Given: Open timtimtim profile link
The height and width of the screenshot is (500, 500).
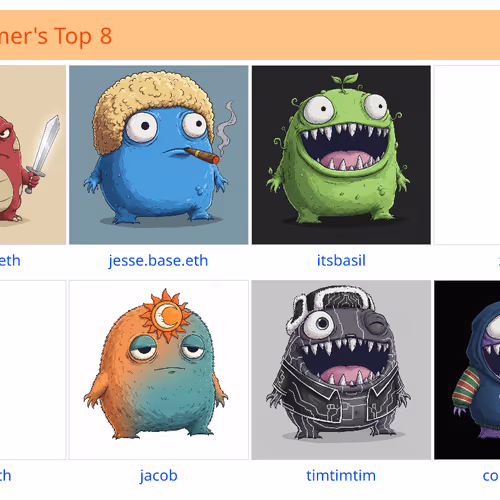Looking at the screenshot, I should coord(341,476).
